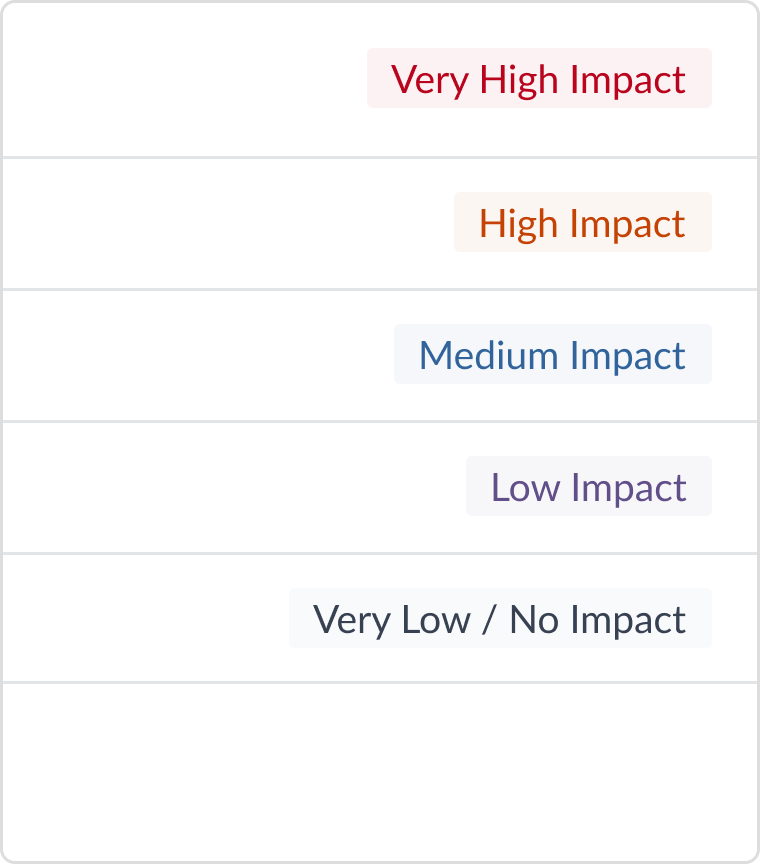Viewport: 760px width, 864px height.
Task: Click the divider beneath the Medium Impact row
Action: pos(380,421)
